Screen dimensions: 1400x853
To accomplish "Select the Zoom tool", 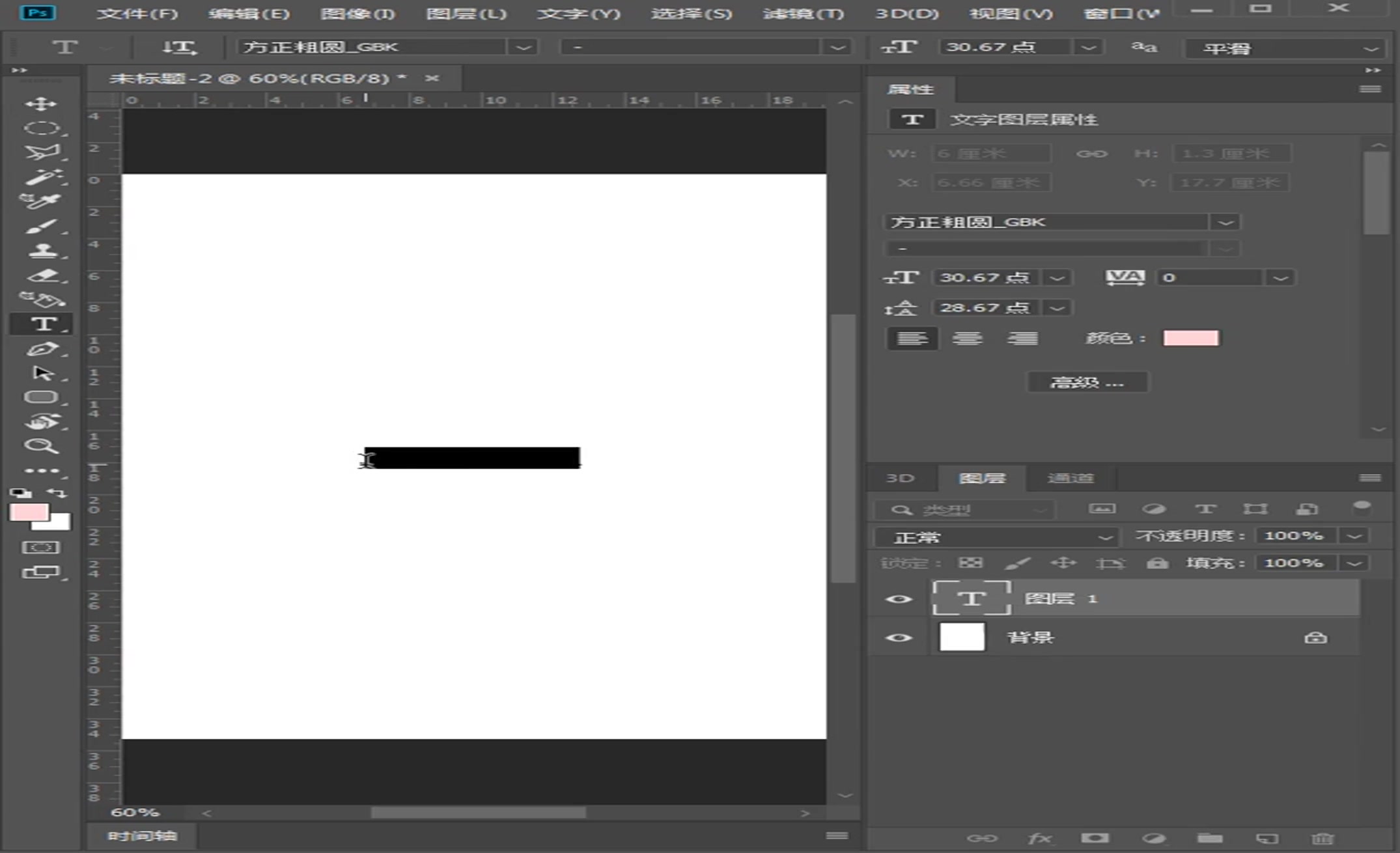I will pos(41,446).
